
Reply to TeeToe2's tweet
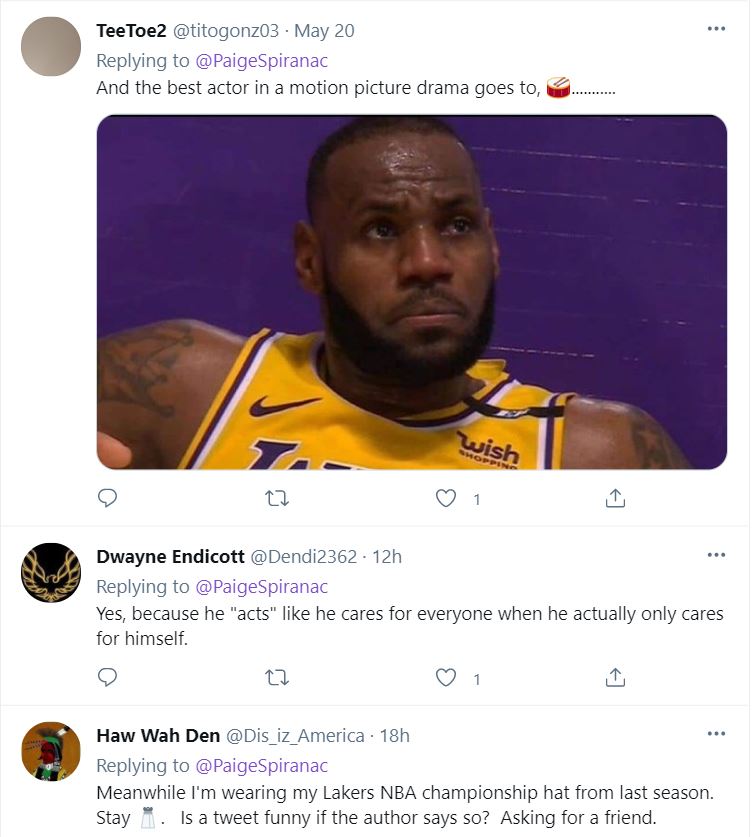(107, 497)
